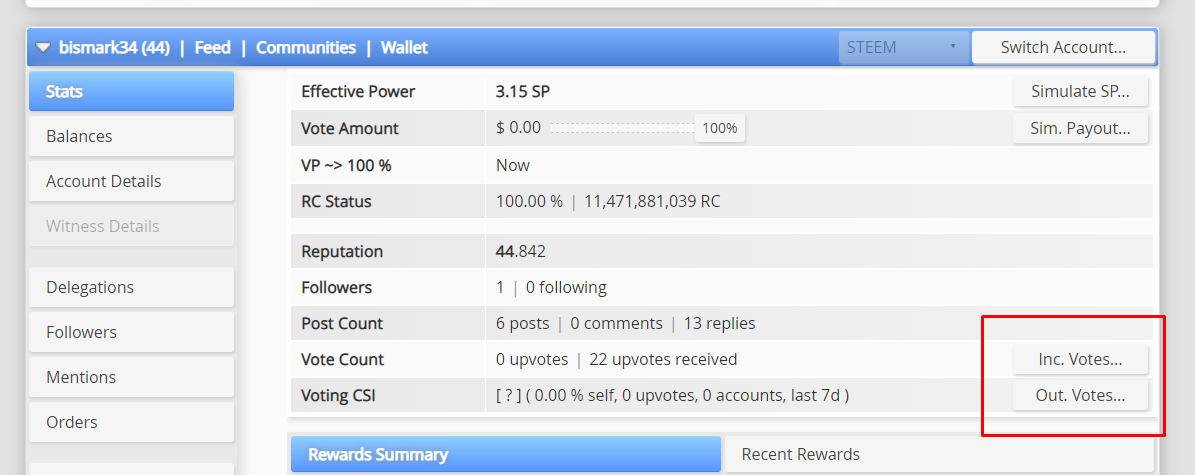Click the 'Now' VP recharge value
1195x475 pixels.
(x=512, y=165)
